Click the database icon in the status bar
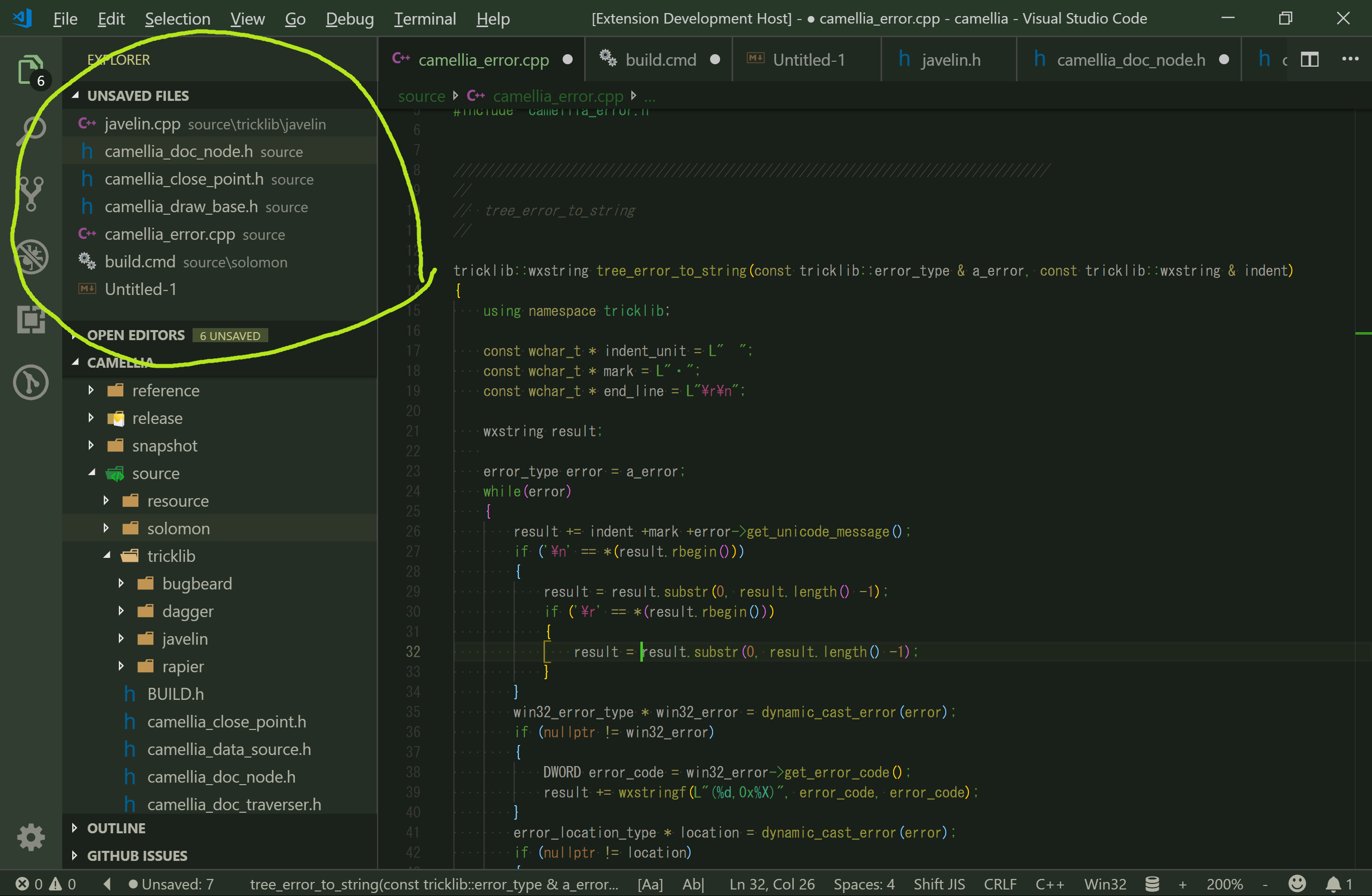 point(1152,883)
